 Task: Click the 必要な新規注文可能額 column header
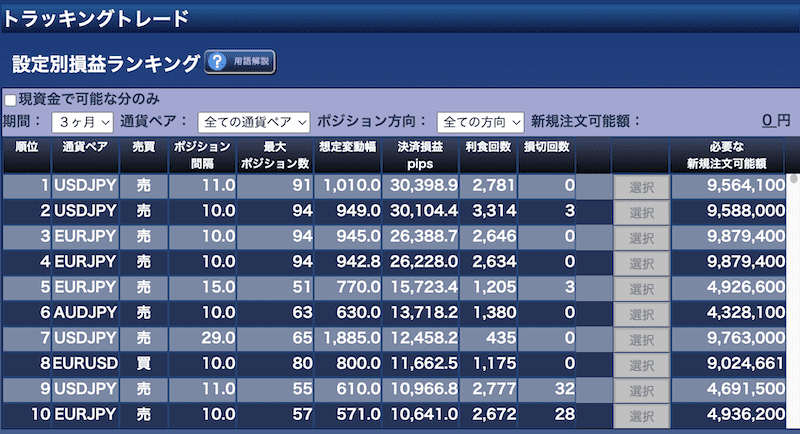727,155
